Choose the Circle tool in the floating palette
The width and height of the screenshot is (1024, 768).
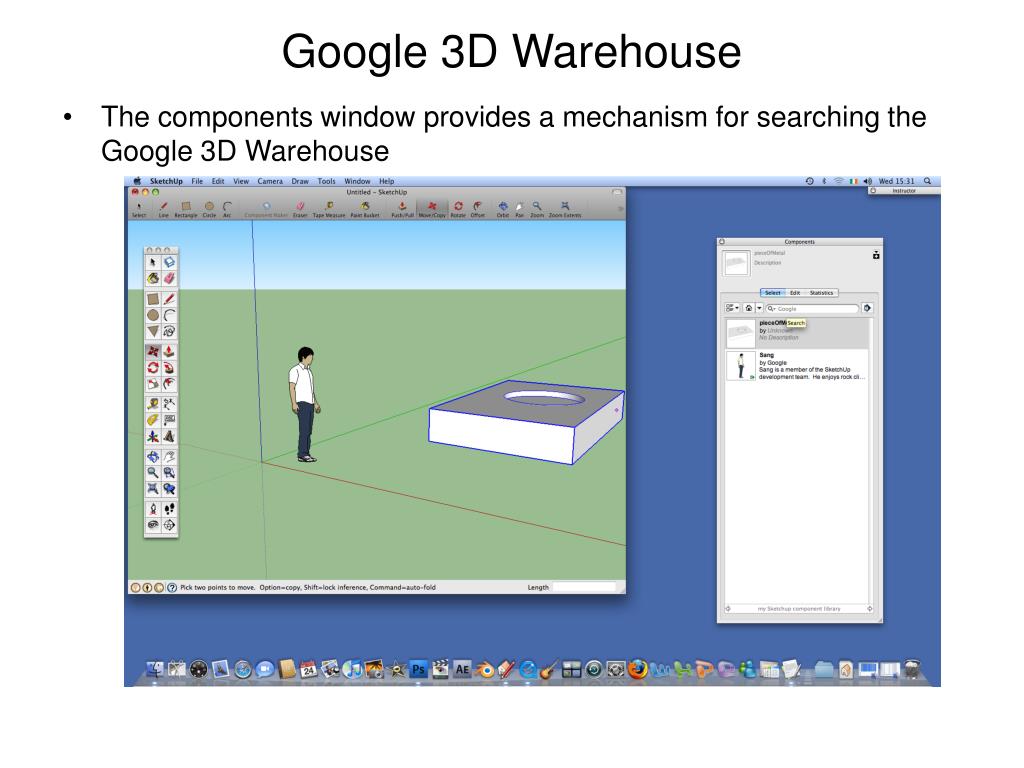[x=153, y=315]
